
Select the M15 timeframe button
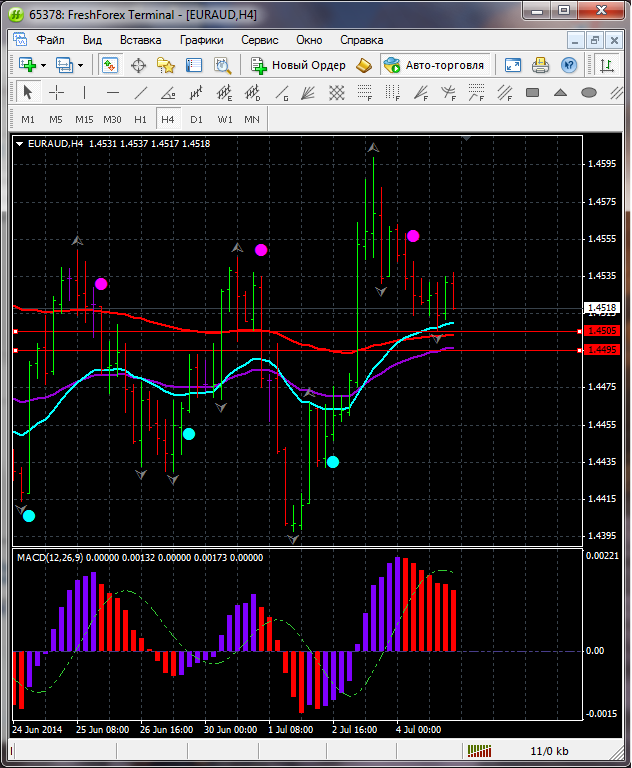(x=84, y=119)
